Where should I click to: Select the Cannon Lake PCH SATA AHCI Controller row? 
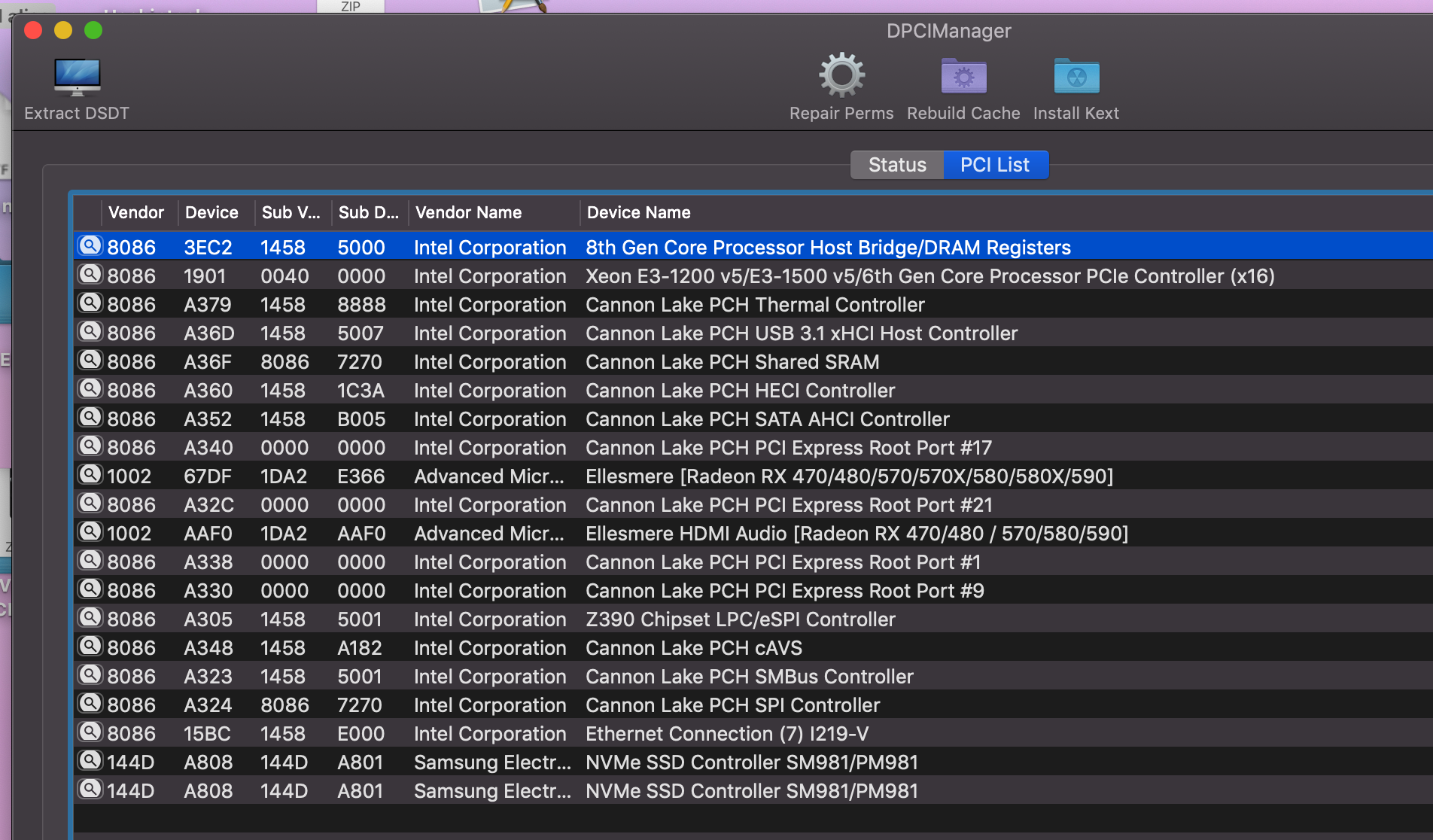(x=753, y=418)
